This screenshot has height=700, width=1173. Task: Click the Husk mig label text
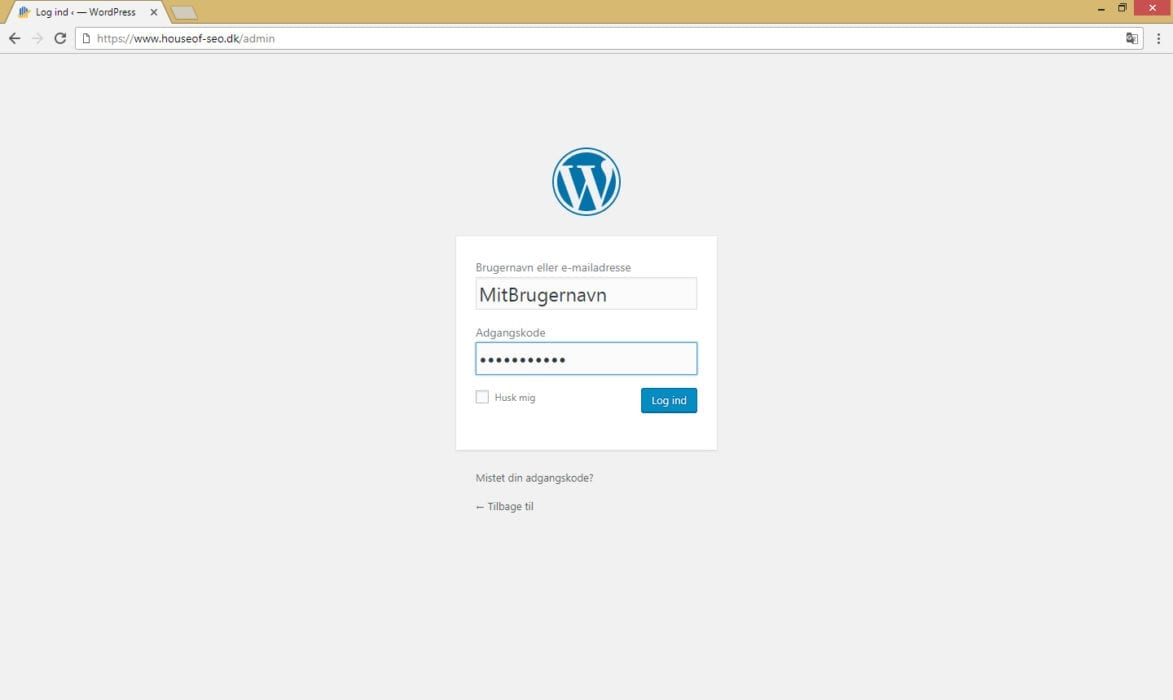point(515,398)
